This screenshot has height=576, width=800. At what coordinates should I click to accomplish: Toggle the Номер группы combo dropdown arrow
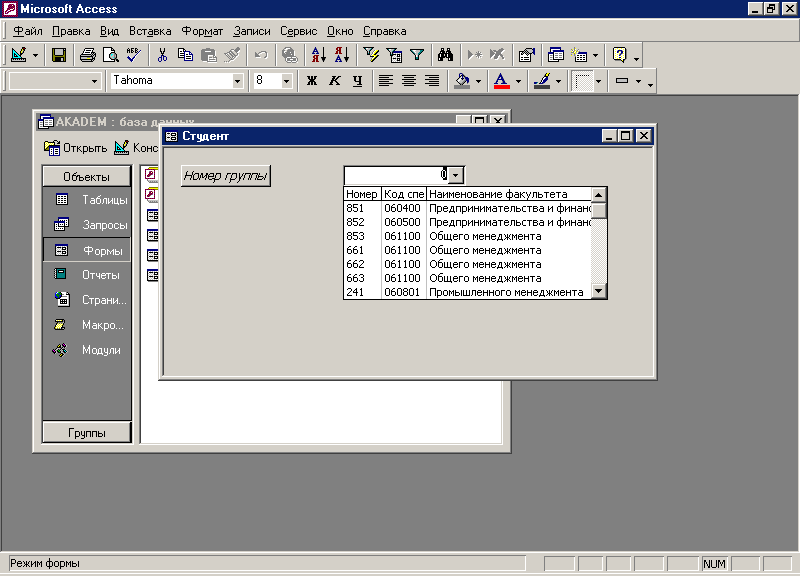tap(456, 175)
